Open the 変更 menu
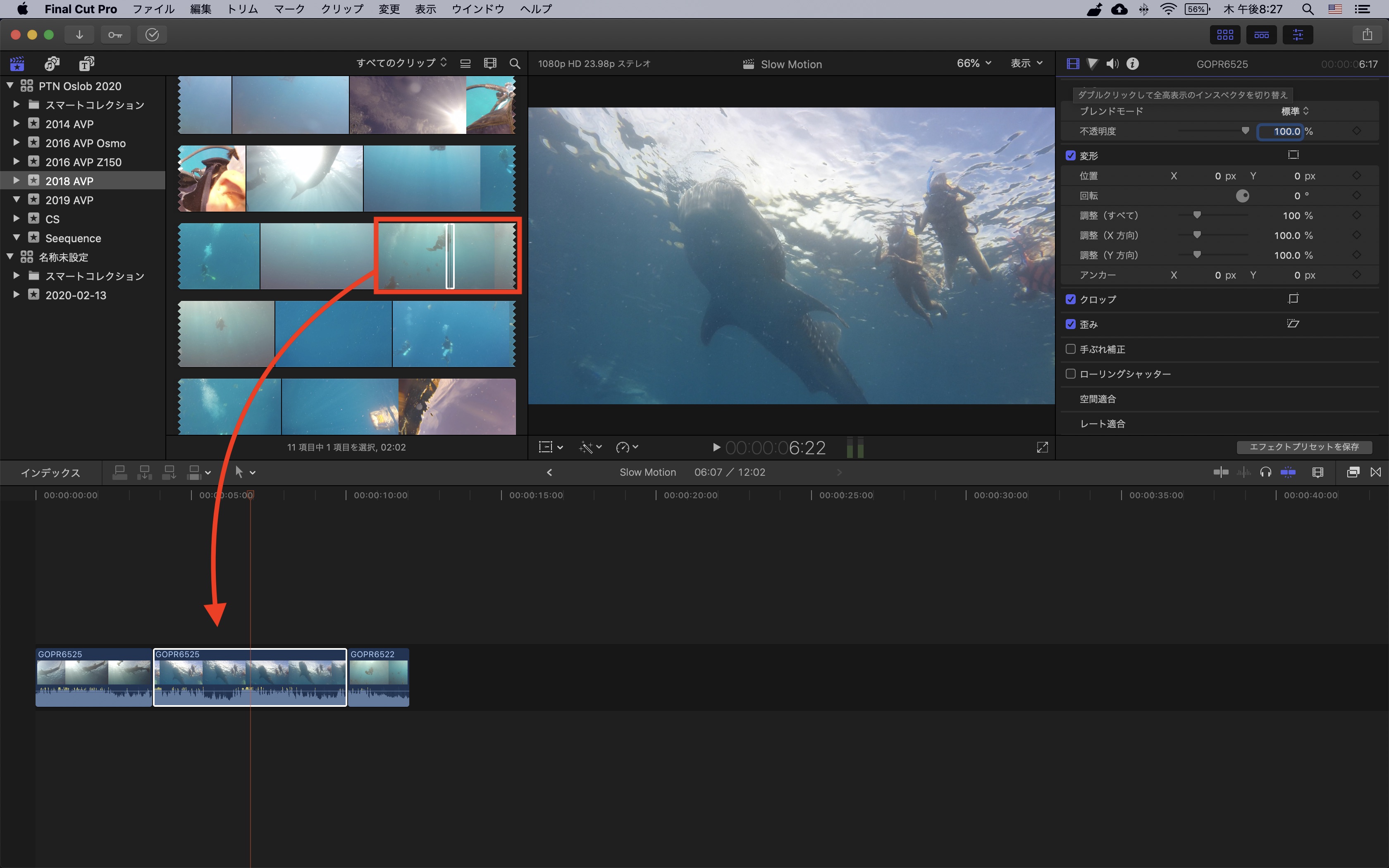 click(x=389, y=9)
